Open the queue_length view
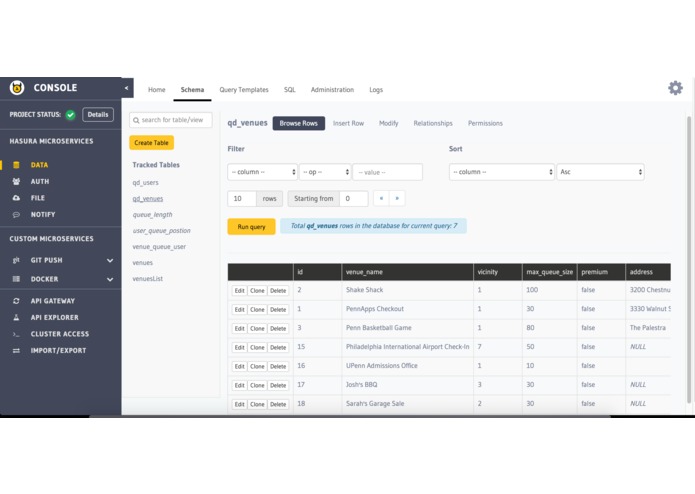The width and height of the screenshot is (695, 494). point(152,215)
